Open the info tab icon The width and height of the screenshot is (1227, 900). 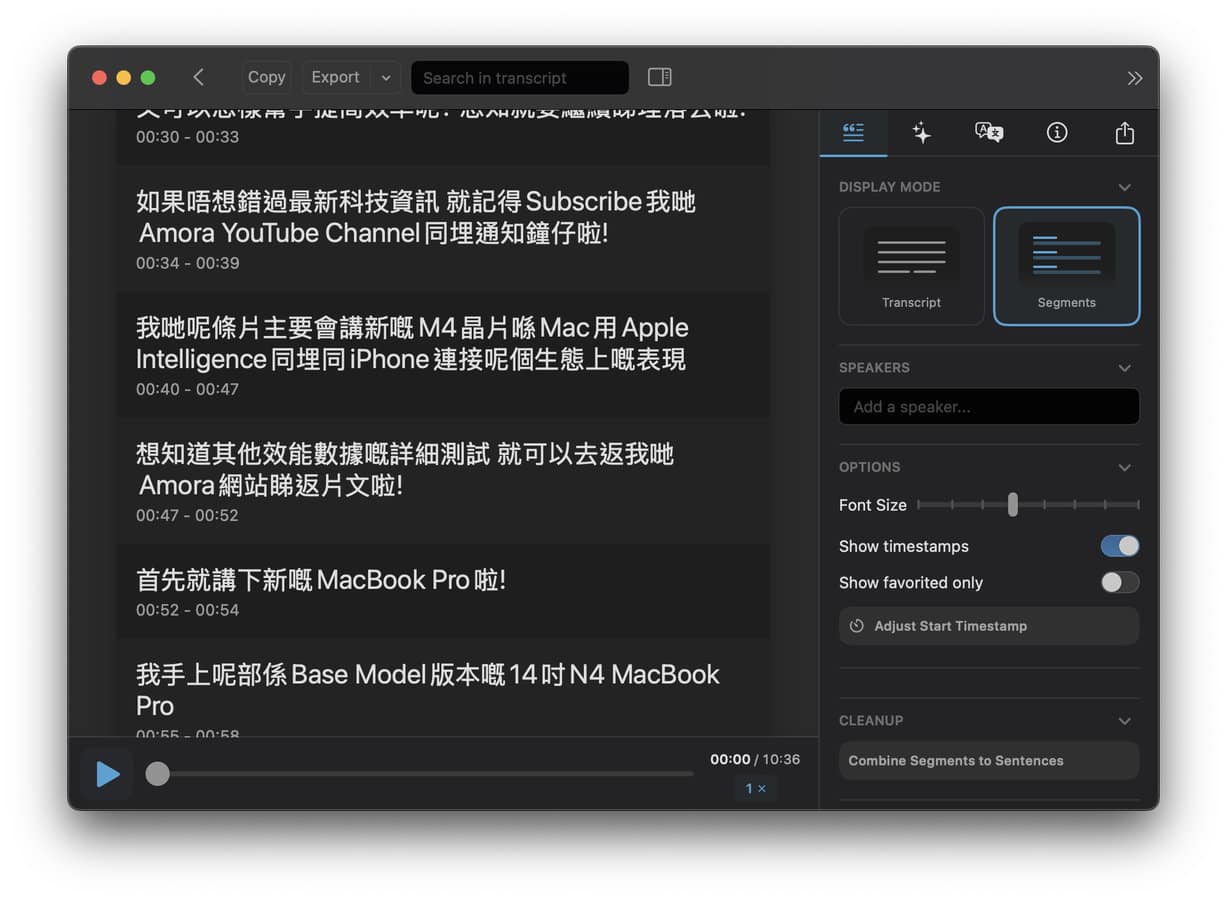click(x=1056, y=133)
